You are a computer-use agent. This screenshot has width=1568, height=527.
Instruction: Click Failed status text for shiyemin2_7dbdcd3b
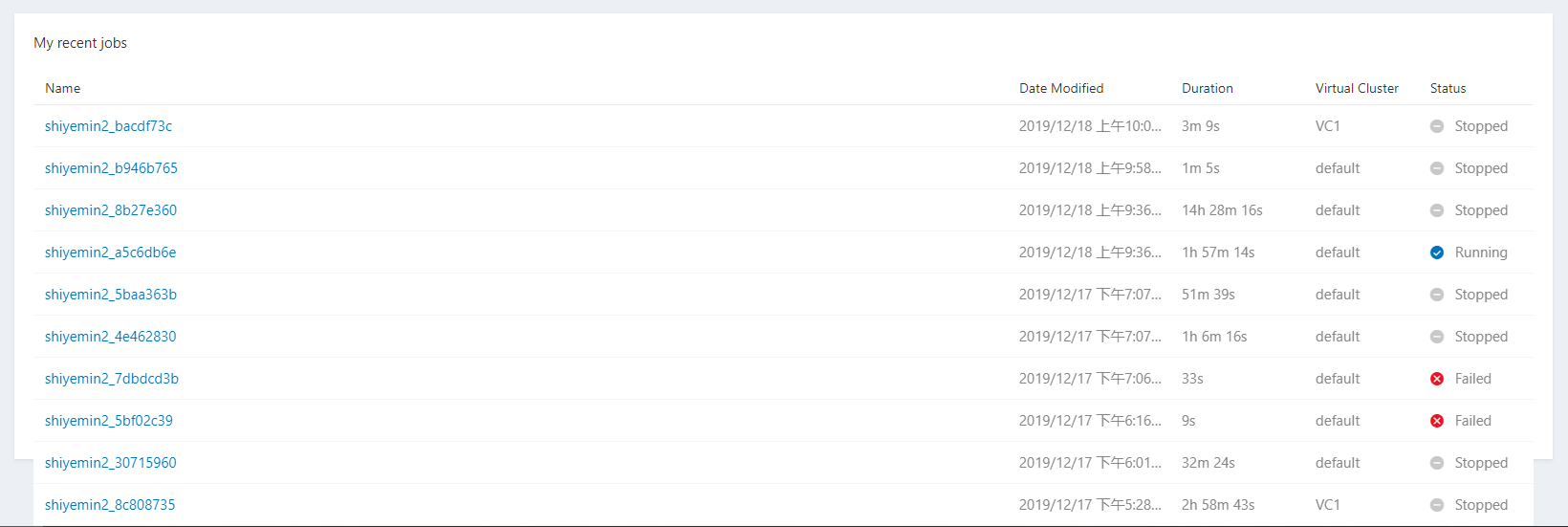click(x=1473, y=379)
